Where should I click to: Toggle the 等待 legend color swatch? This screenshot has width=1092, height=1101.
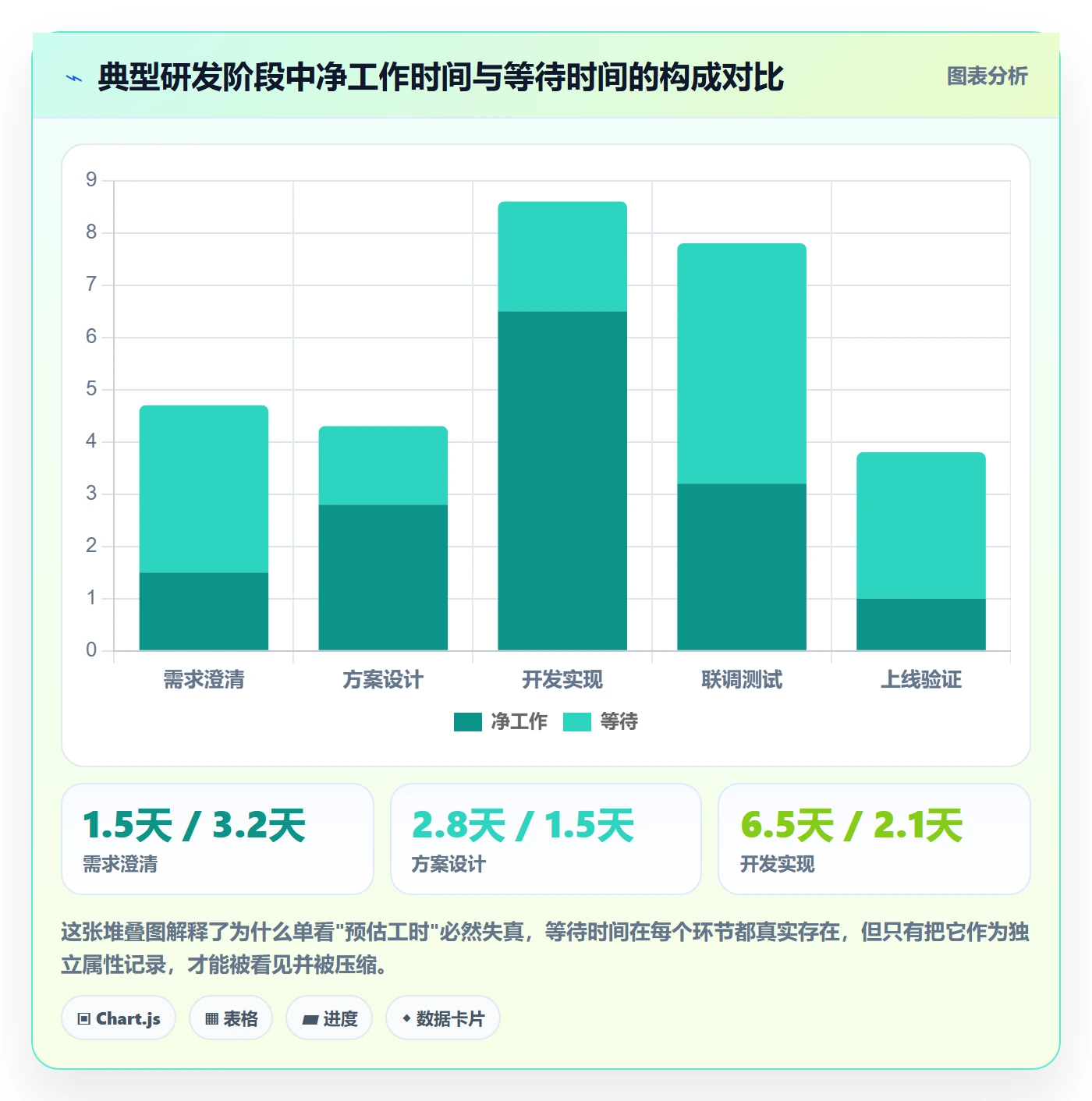point(577,722)
